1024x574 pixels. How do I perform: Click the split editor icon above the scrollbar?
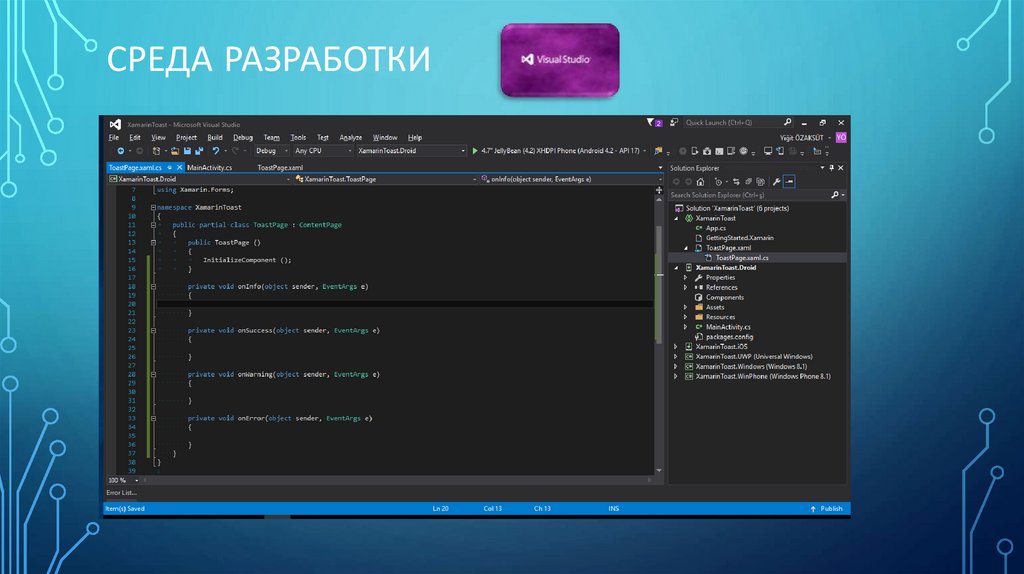(659, 190)
